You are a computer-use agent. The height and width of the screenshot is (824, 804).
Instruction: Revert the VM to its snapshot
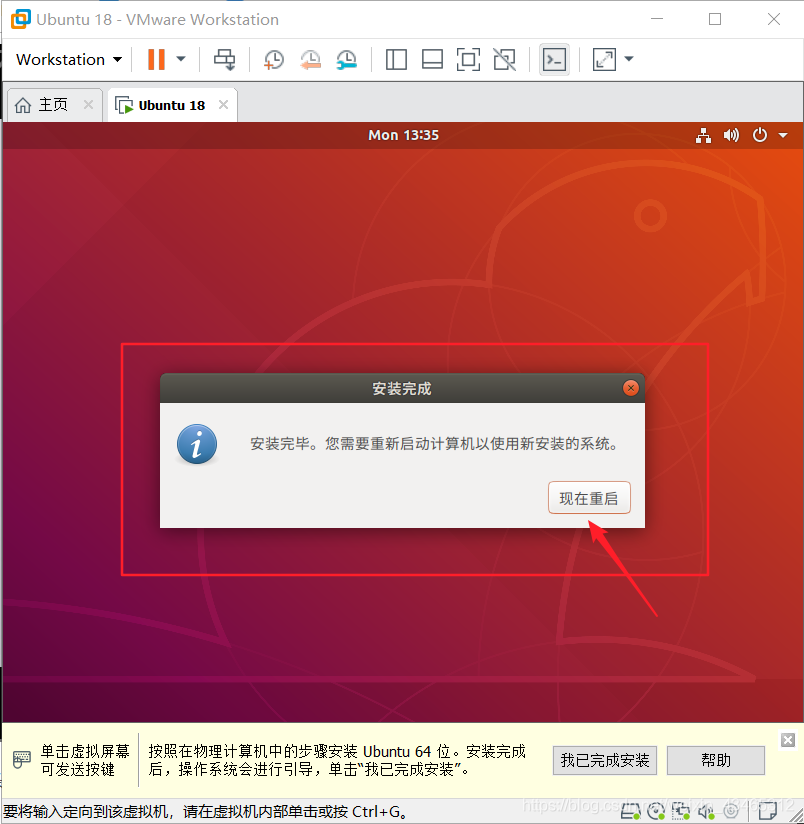coord(310,59)
